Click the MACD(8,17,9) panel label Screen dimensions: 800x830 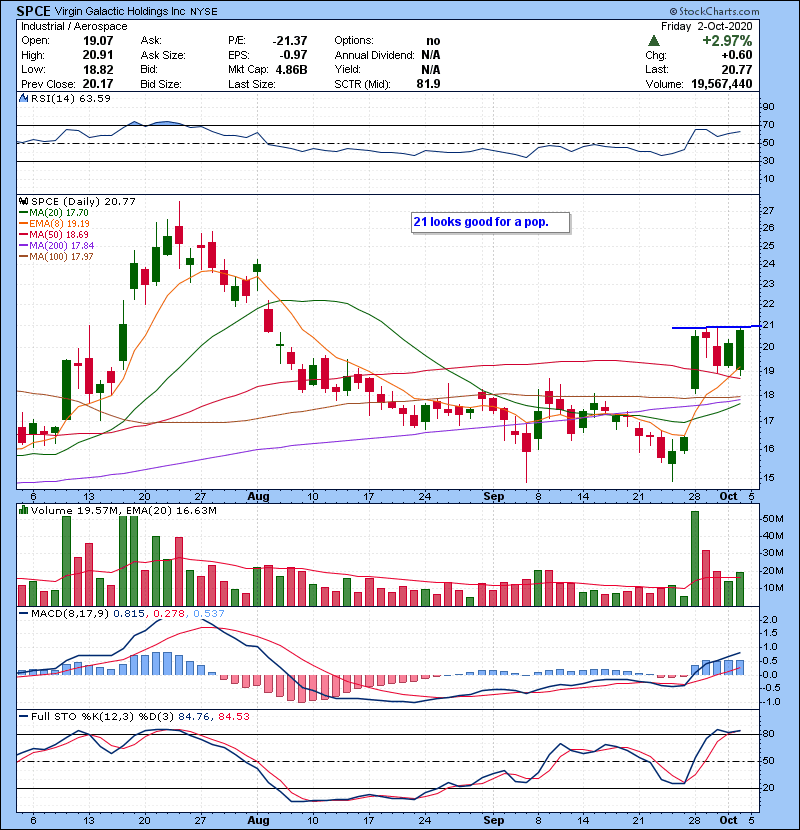pyautogui.click(x=70, y=614)
